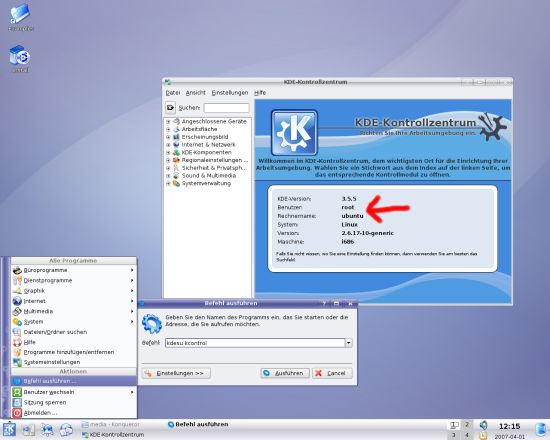Viewport: 550px width, 440px height.
Task: Click the gear icon in the Befehl ausführen dialog
Action: pyautogui.click(x=152, y=324)
